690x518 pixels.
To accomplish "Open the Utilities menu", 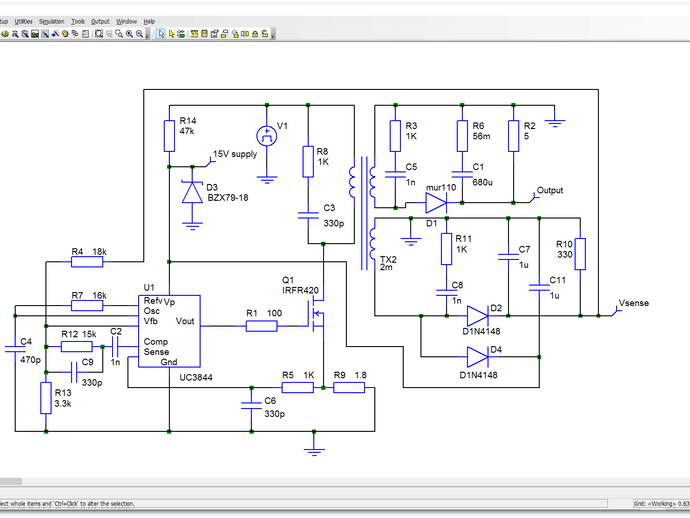I will click(23, 21).
